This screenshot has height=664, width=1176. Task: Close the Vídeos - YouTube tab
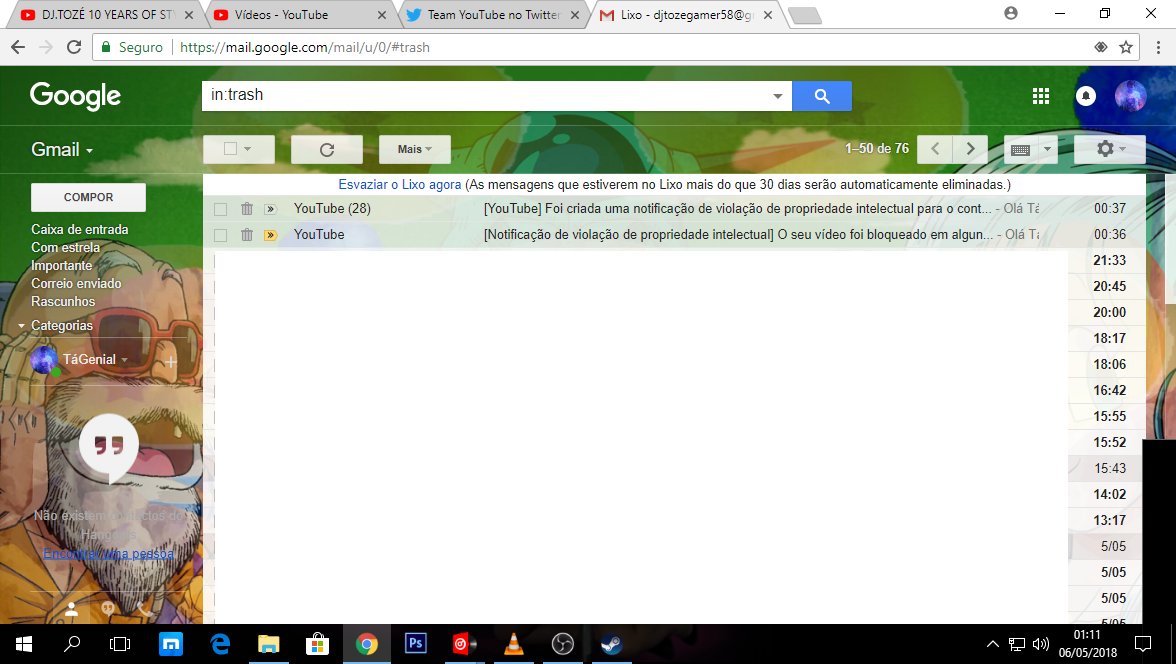[x=382, y=15]
